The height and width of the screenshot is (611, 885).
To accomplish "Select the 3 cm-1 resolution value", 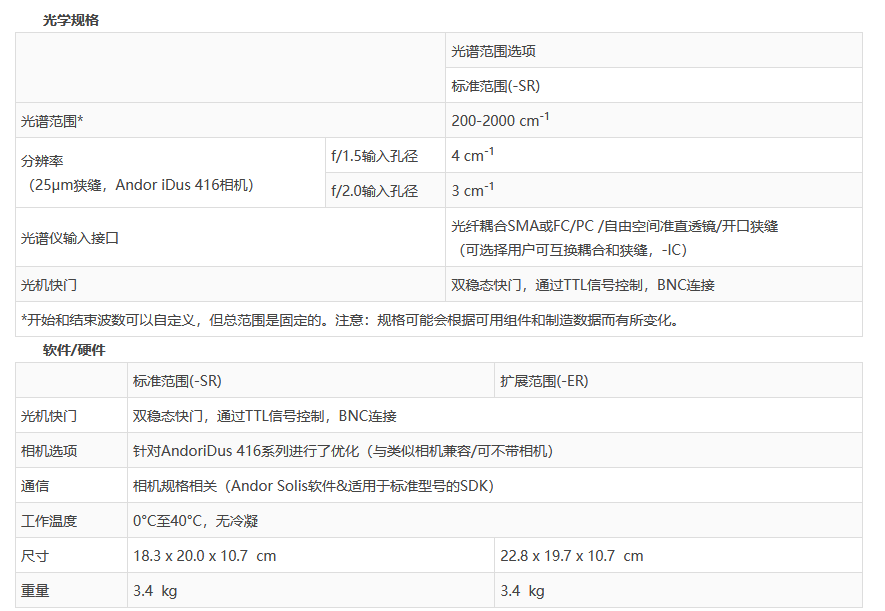I will [472, 190].
